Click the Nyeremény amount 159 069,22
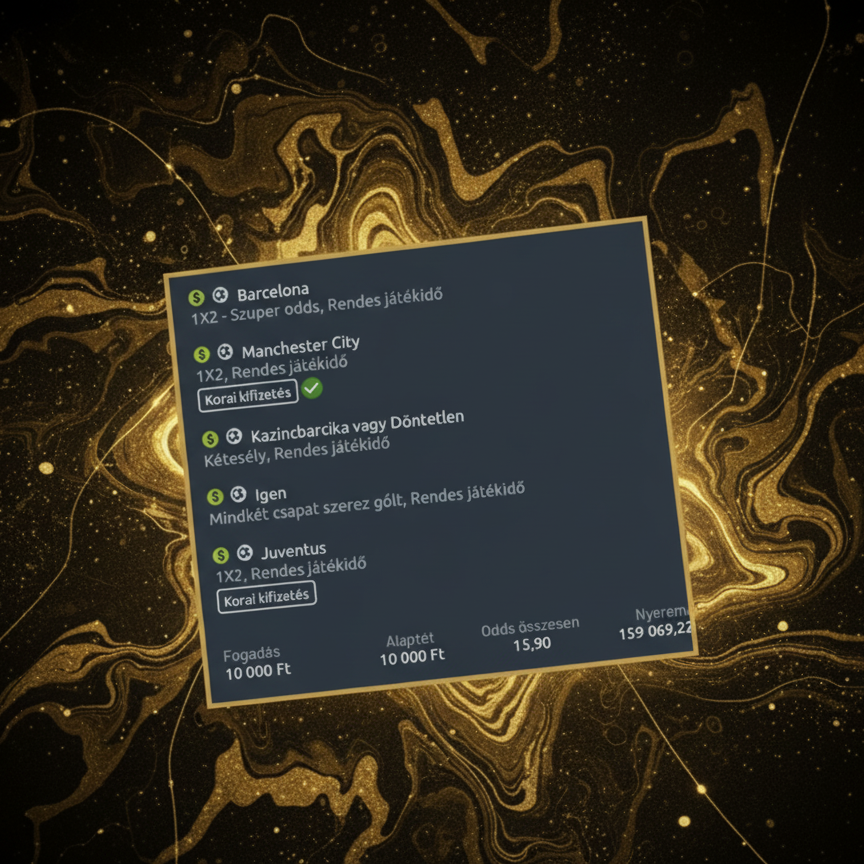Viewport: 864px width, 864px height. pyautogui.click(x=655, y=632)
